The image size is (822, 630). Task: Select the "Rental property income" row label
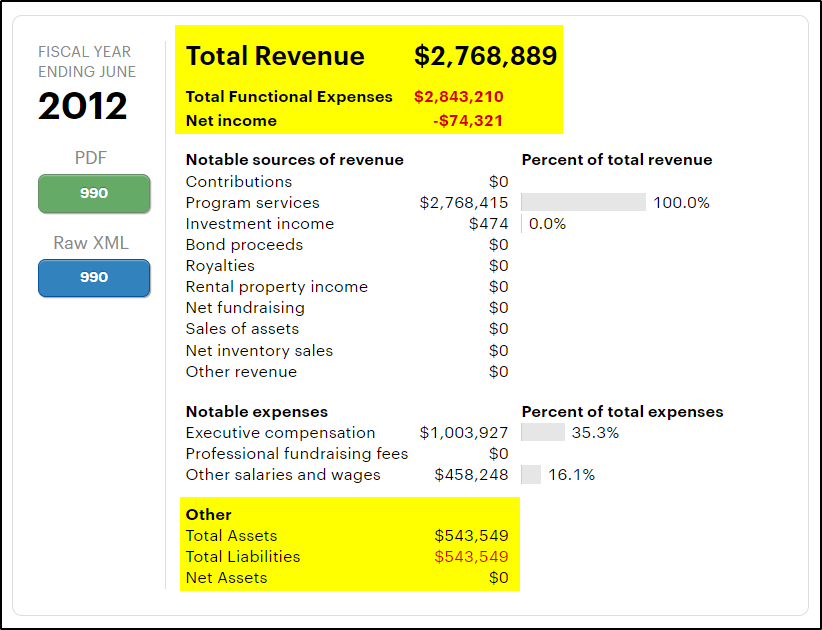click(x=277, y=287)
